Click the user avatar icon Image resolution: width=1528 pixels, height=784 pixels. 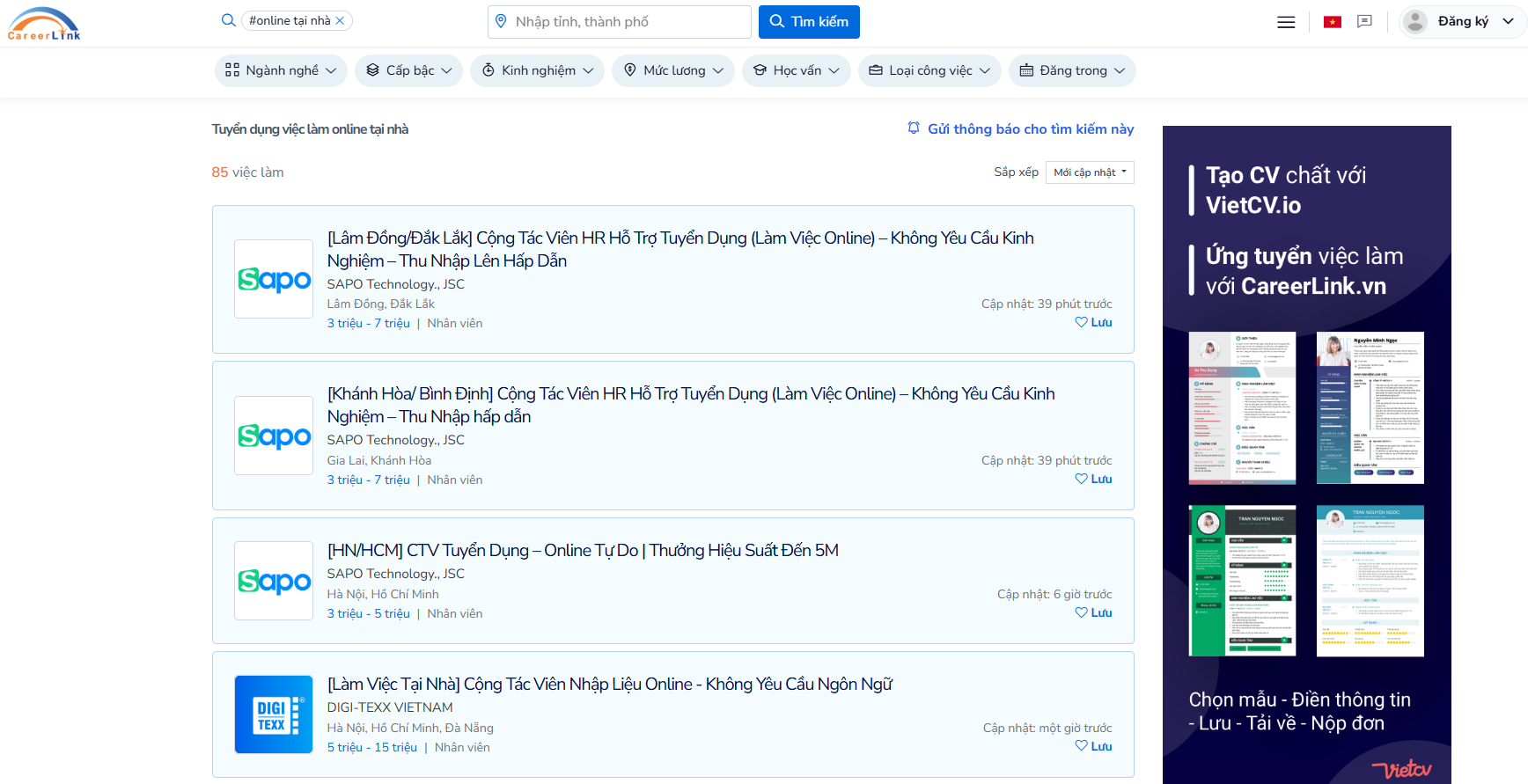click(1415, 22)
